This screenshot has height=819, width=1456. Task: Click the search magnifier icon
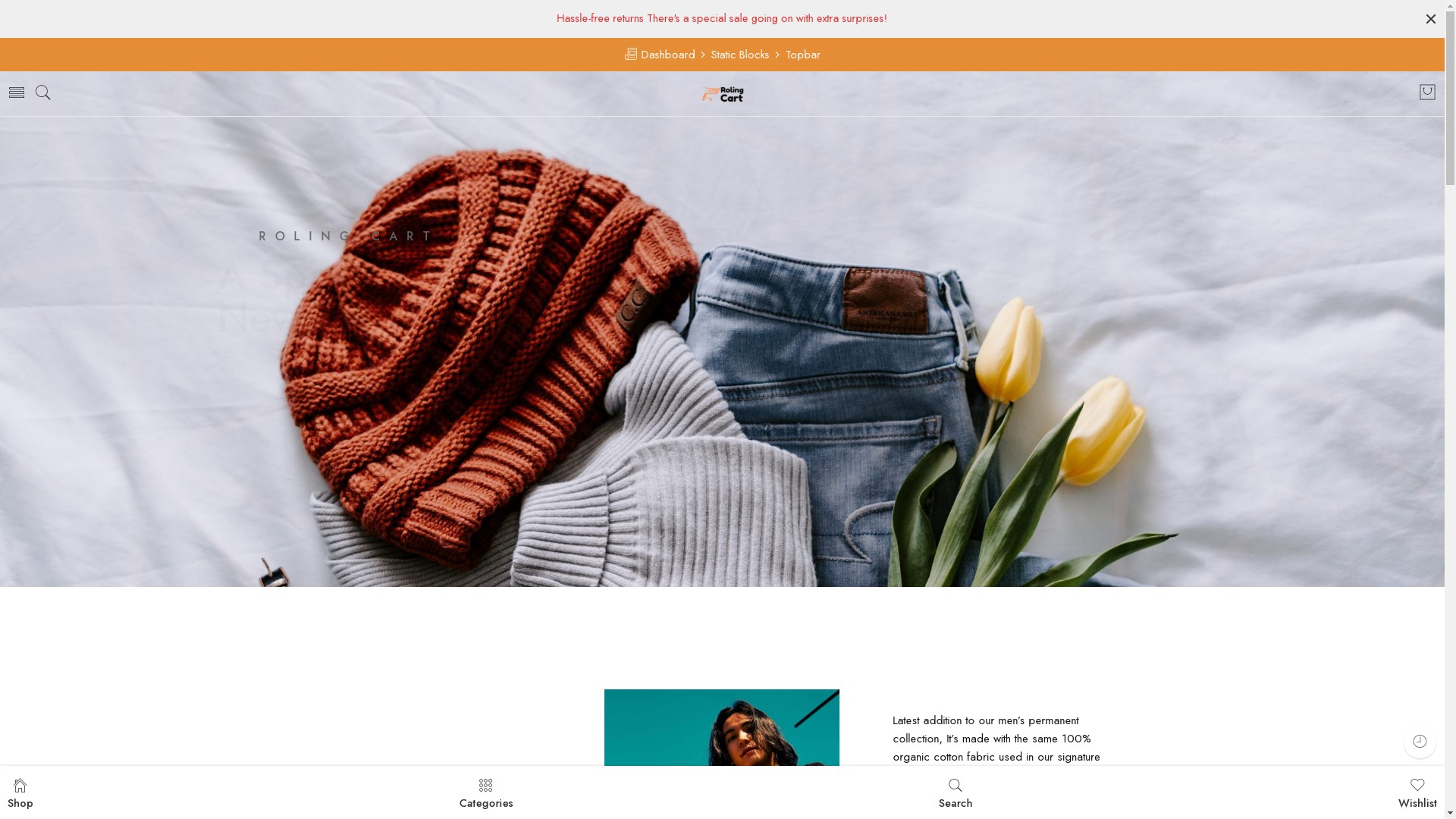42,93
